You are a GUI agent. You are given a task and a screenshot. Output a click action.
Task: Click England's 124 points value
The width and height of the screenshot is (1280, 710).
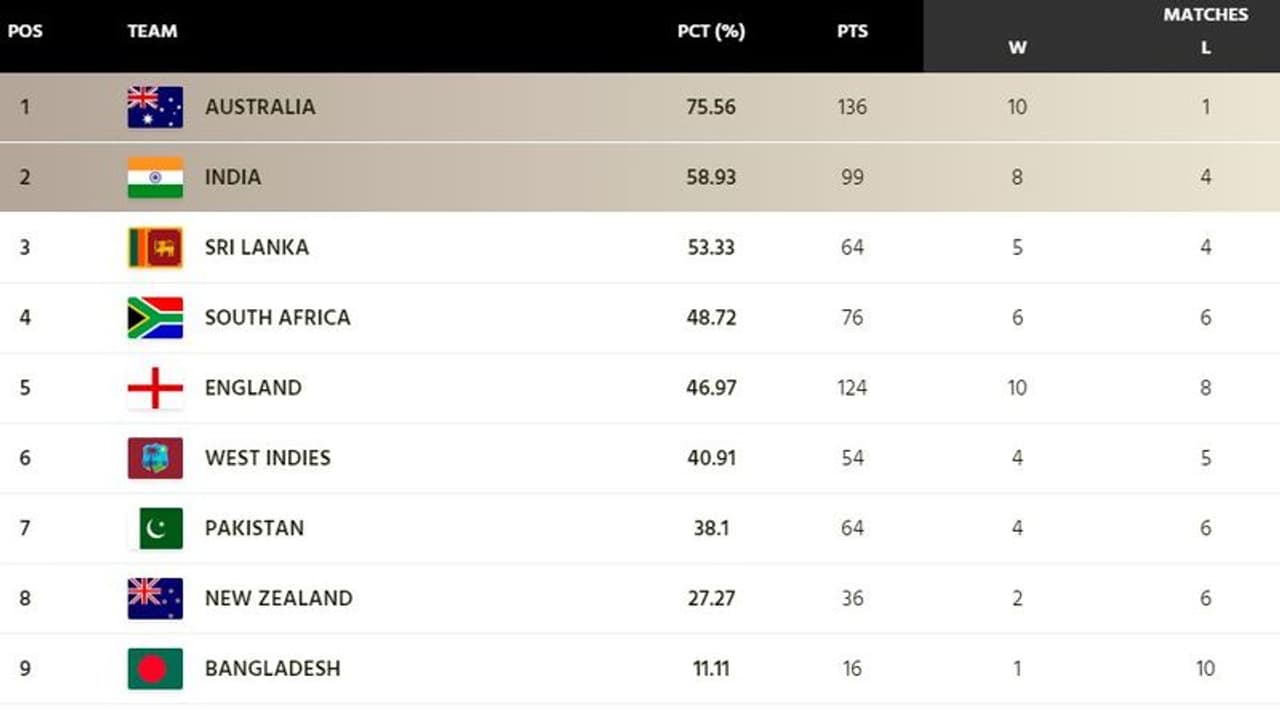pyautogui.click(x=852, y=388)
